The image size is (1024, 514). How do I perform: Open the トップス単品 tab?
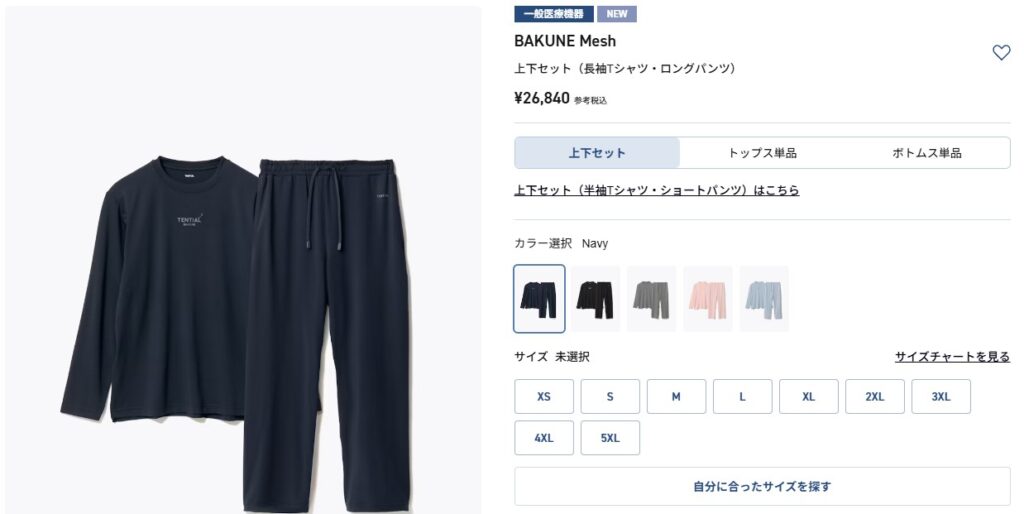pyautogui.click(x=762, y=153)
